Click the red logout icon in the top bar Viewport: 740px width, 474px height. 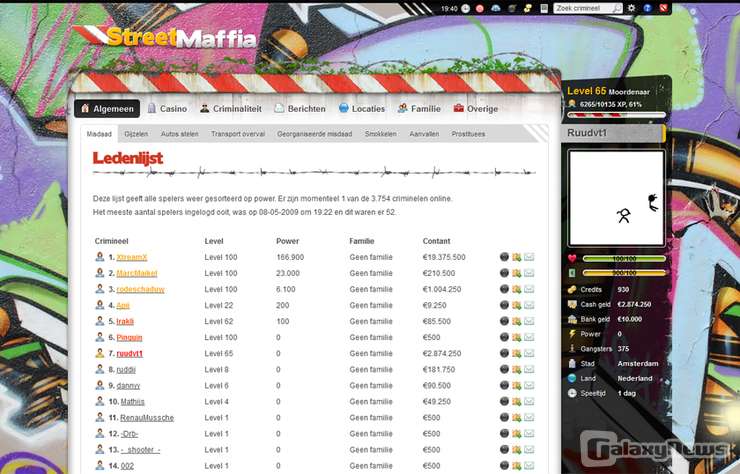[663, 8]
